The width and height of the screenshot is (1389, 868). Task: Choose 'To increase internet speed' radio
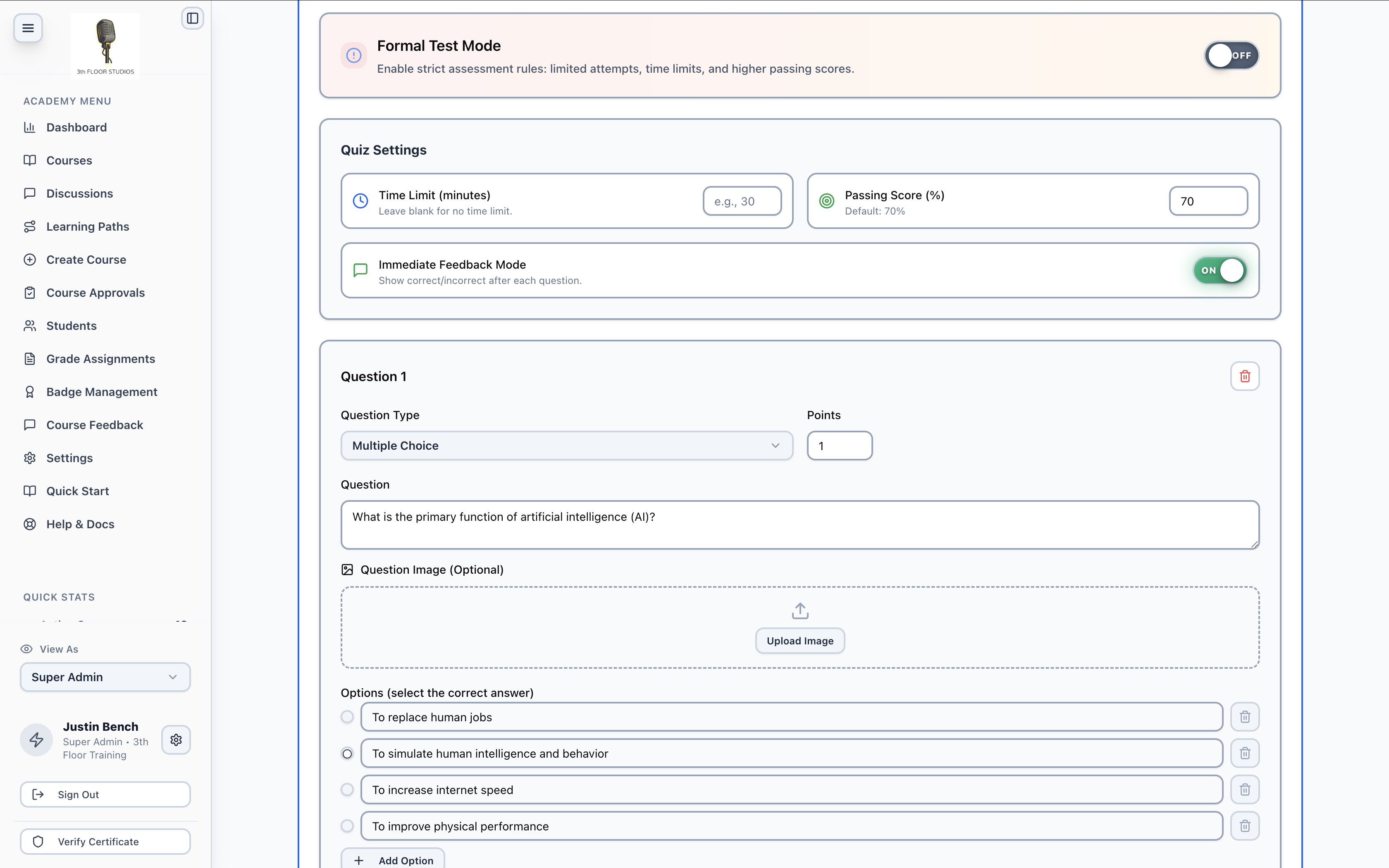pos(347,790)
